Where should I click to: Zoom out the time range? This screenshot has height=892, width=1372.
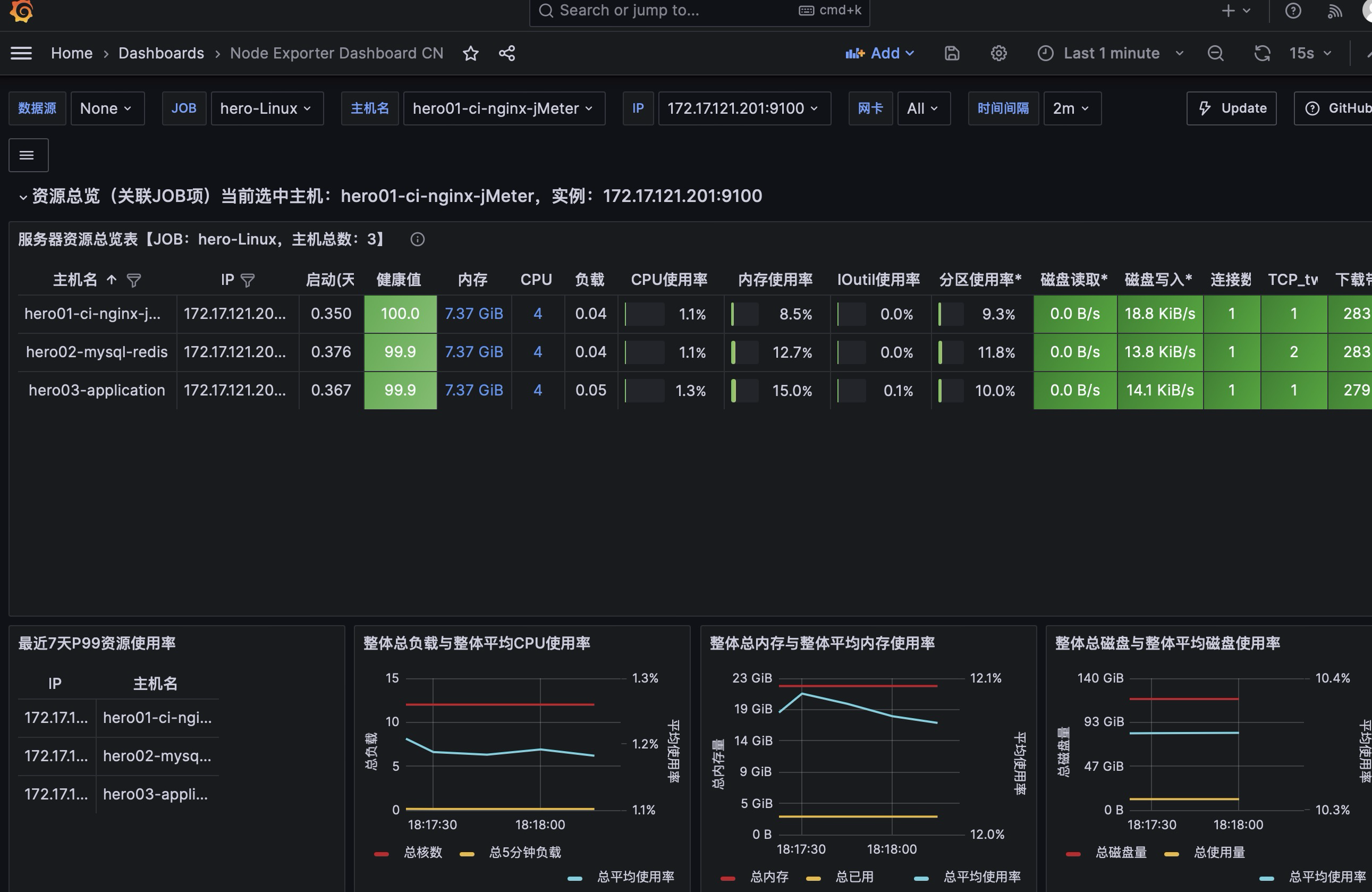[x=1215, y=53]
